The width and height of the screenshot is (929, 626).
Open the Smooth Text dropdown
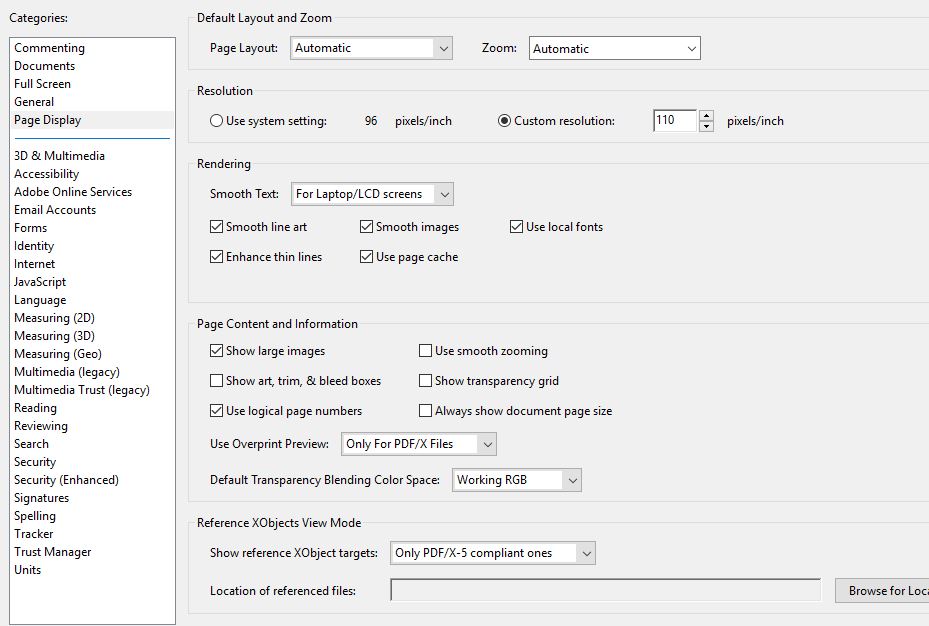pos(370,194)
